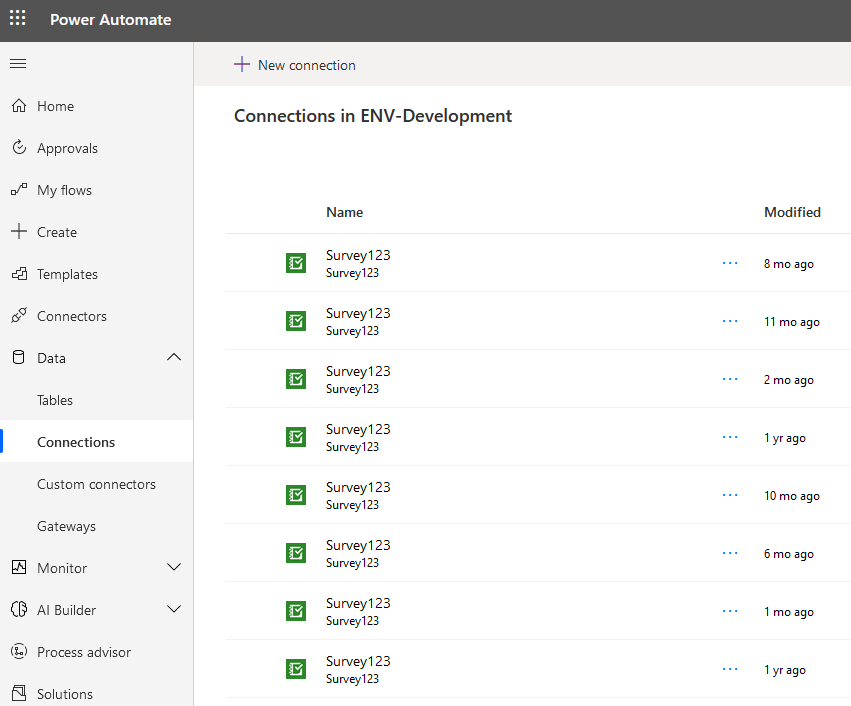
Task: Open Approvals from the sidebar
Action: point(20,147)
